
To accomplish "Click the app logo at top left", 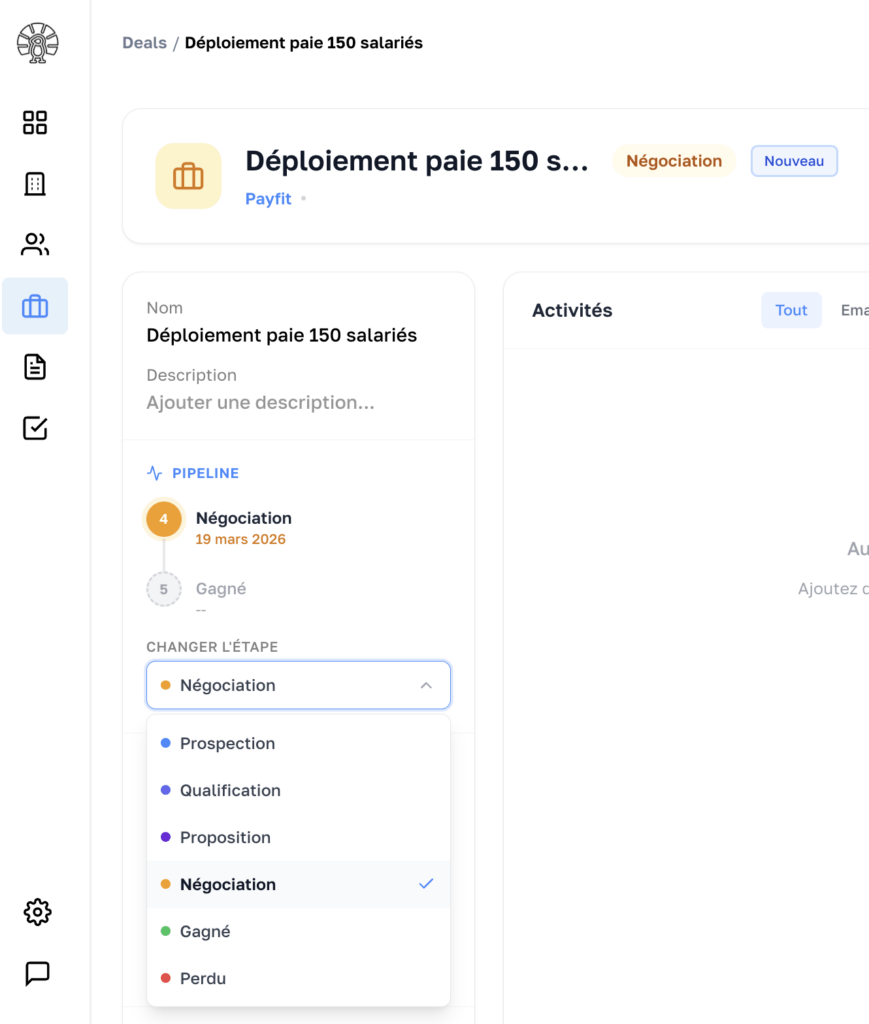I will click(38, 43).
